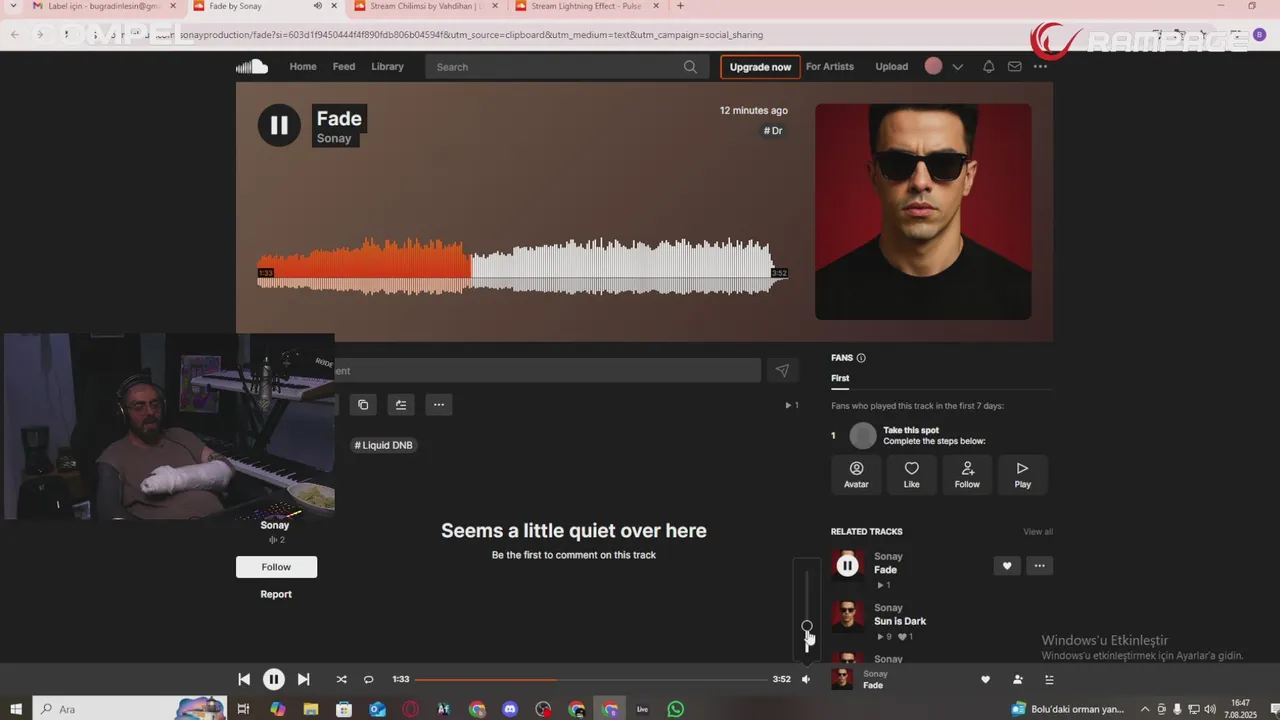Skip to the next track

(x=304, y=679)
